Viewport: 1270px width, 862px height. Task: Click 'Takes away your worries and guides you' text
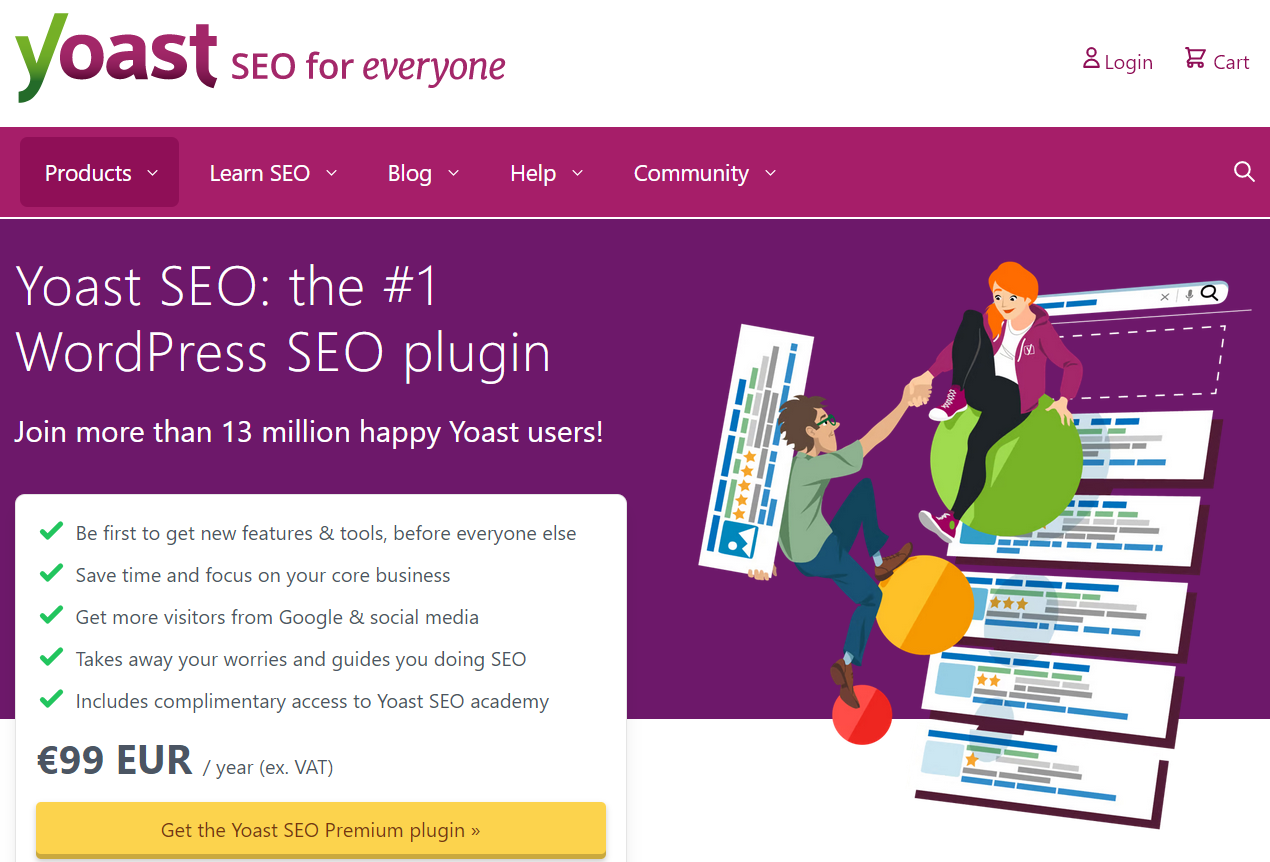click(x=301, y=659)
